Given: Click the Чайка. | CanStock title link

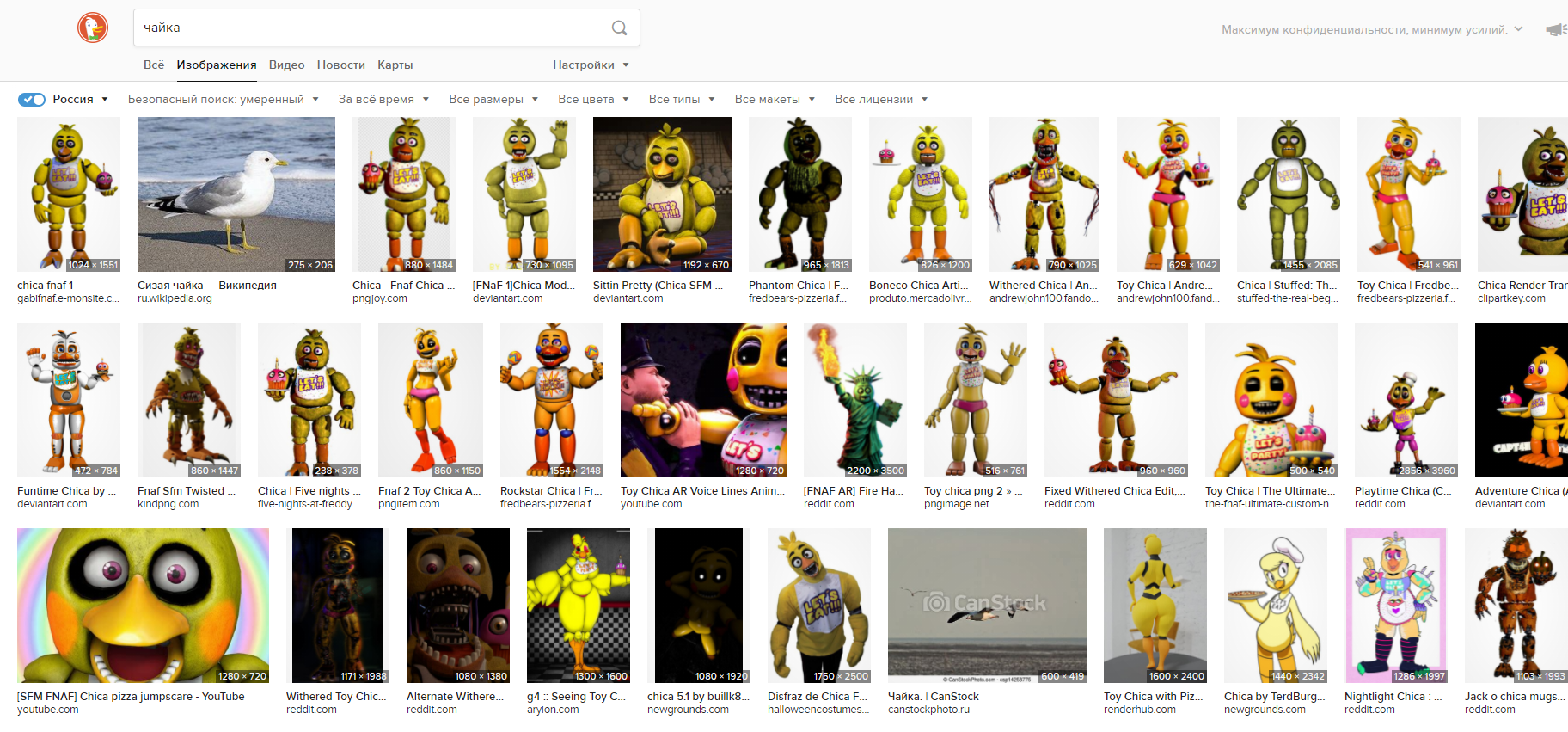Looking at the screenshot, I should (x=934, y=696).
